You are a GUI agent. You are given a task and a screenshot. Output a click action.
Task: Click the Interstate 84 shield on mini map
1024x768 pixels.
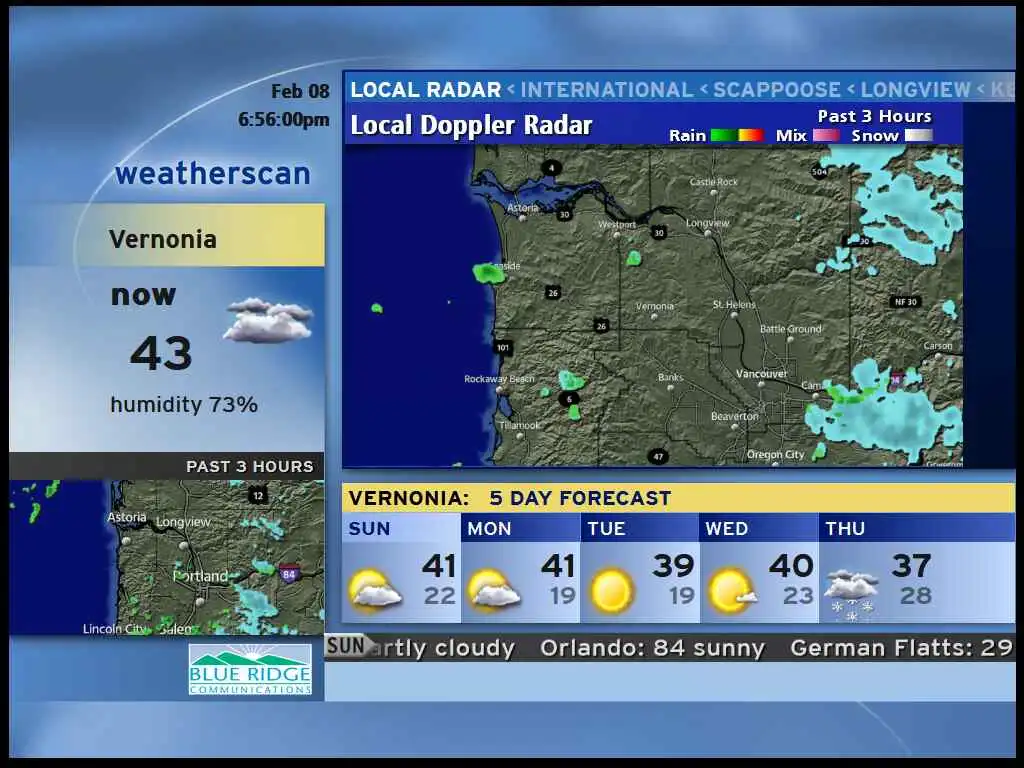(289, 573)
